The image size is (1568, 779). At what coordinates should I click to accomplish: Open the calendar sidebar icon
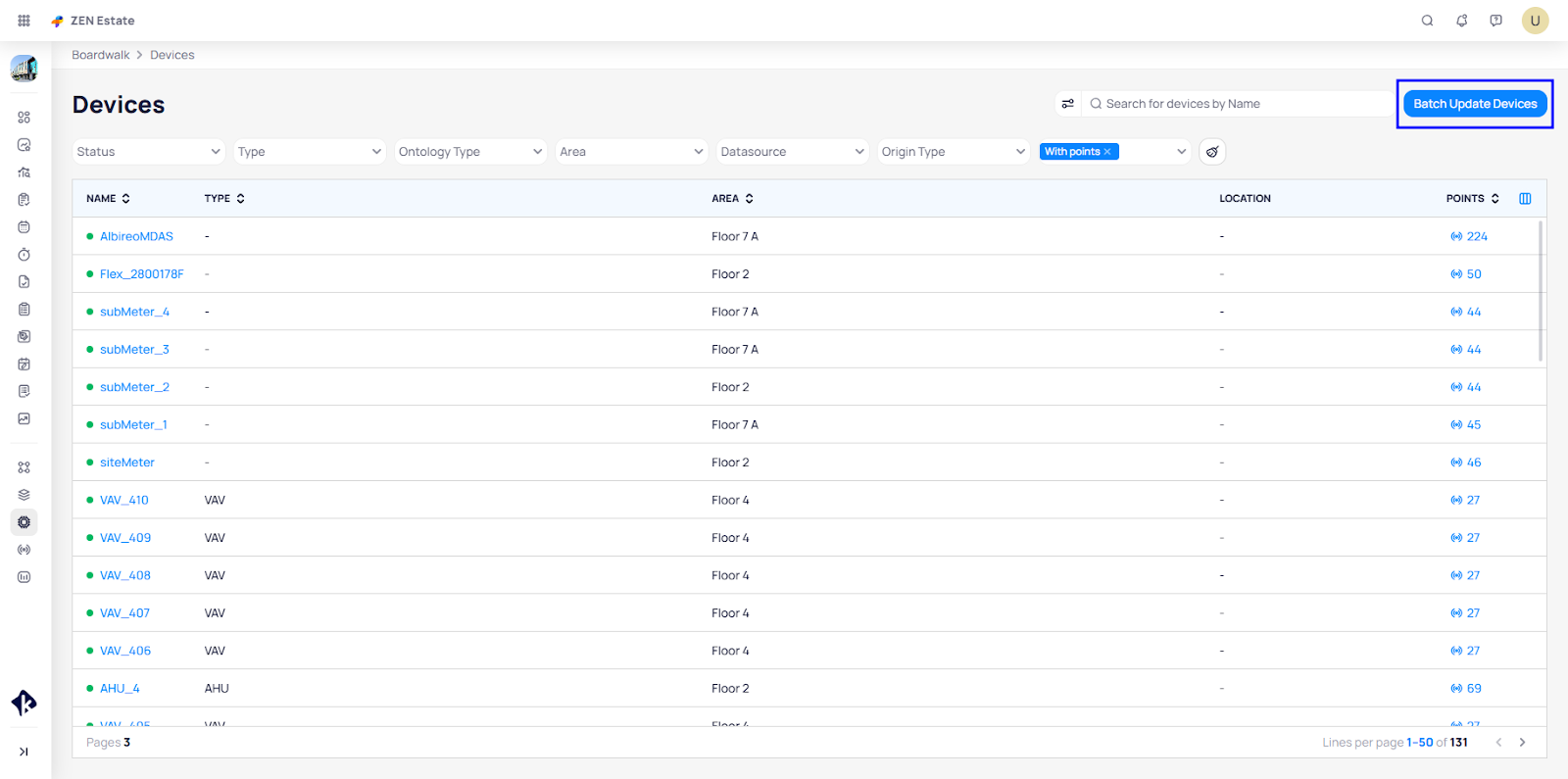pyautogui.click(x=24, y=227)
